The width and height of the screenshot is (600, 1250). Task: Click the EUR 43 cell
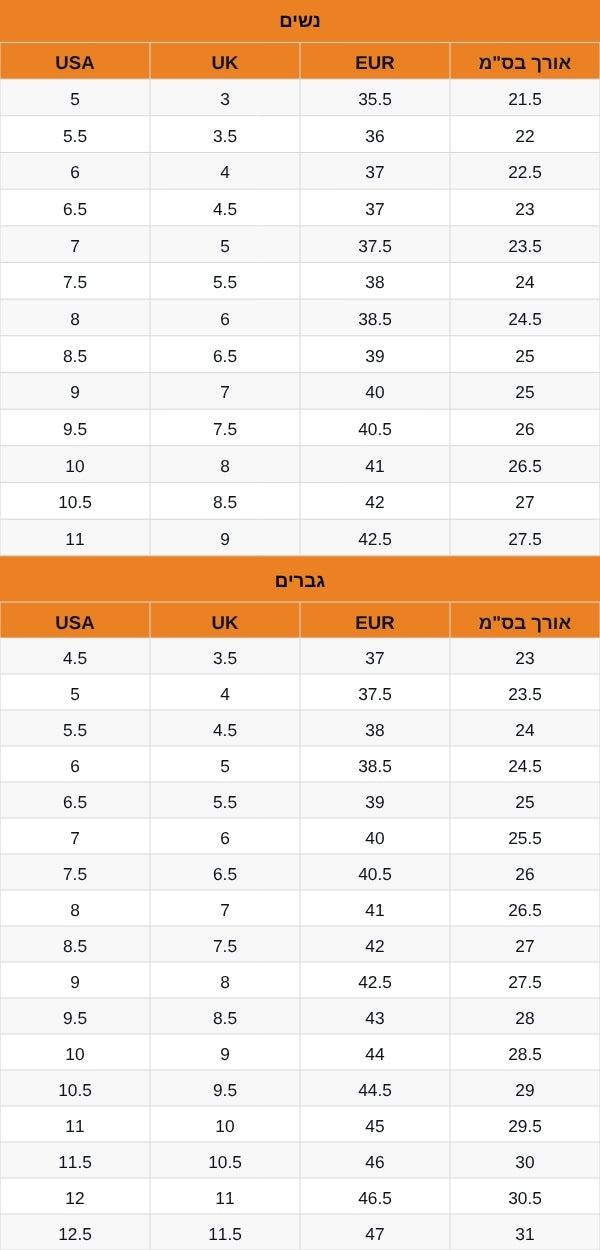click(375, 1018)
